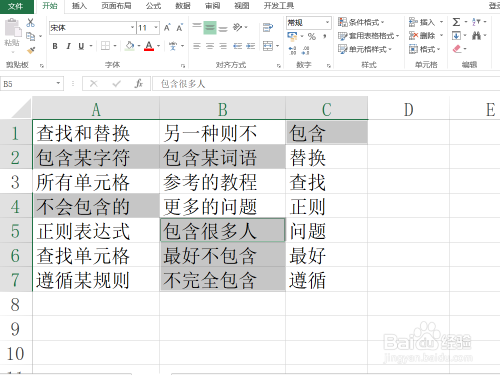Open the fill color dropdown arrow
This screenshot has width=500, height=375.
[x=139, y=46]
